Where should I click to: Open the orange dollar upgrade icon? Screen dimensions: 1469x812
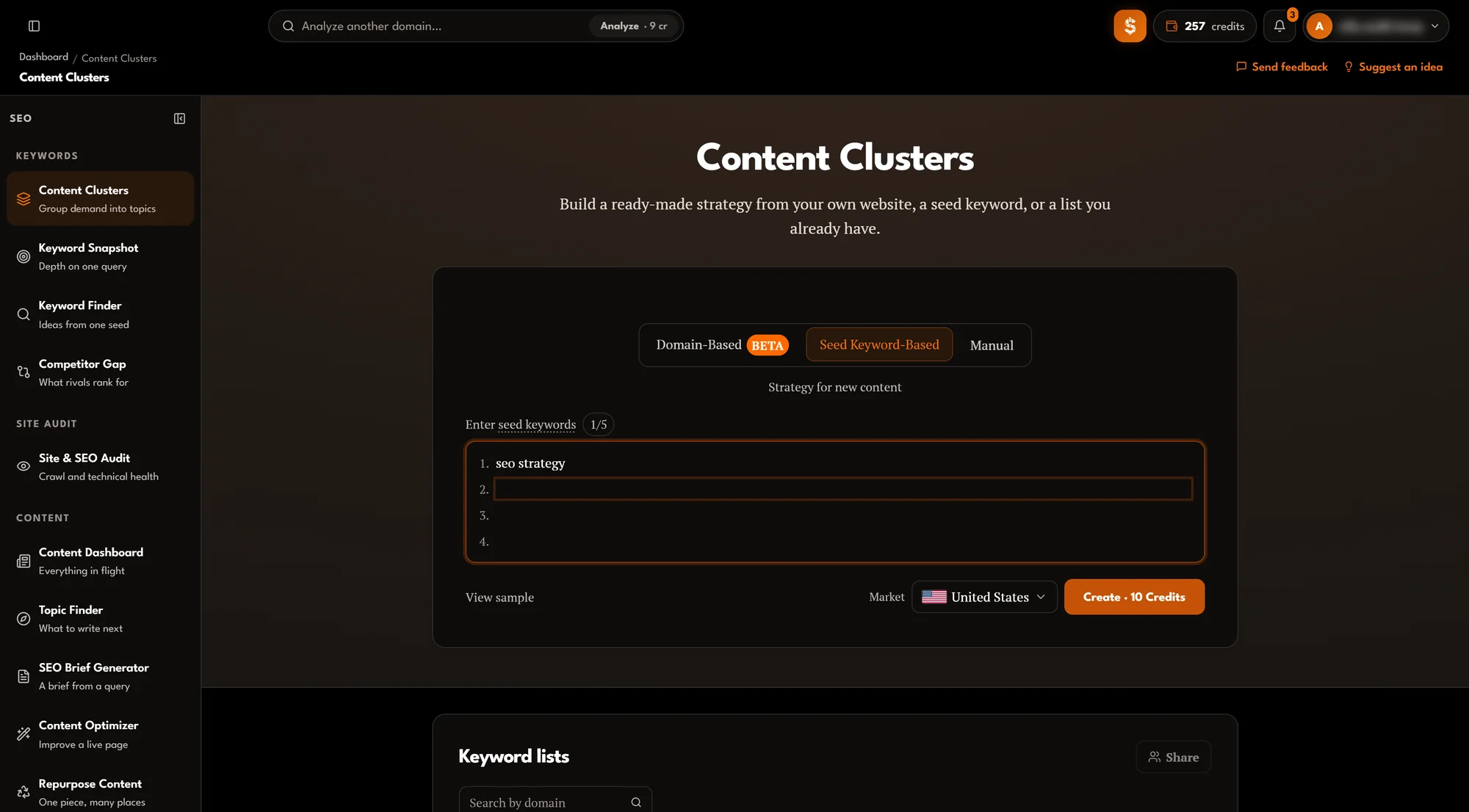(x=1130, y=26)
